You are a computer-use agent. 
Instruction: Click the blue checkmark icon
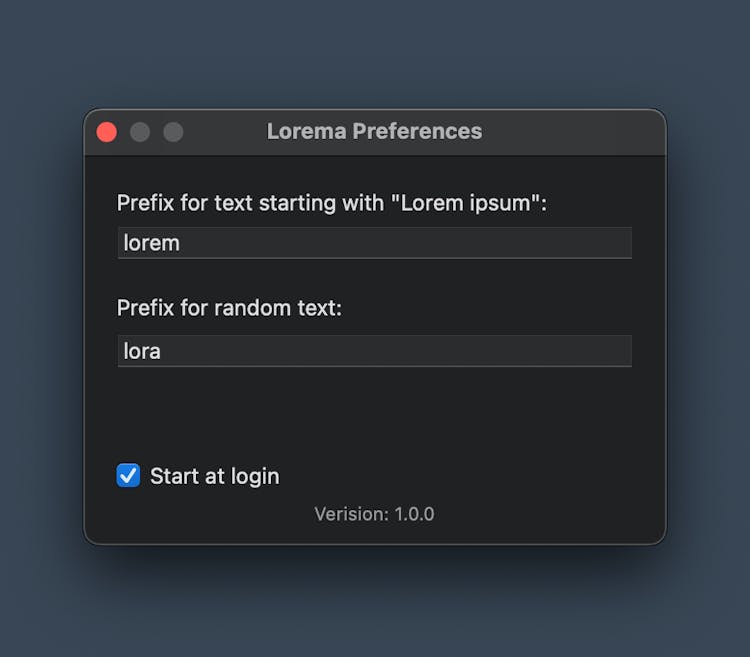[128, 476]
